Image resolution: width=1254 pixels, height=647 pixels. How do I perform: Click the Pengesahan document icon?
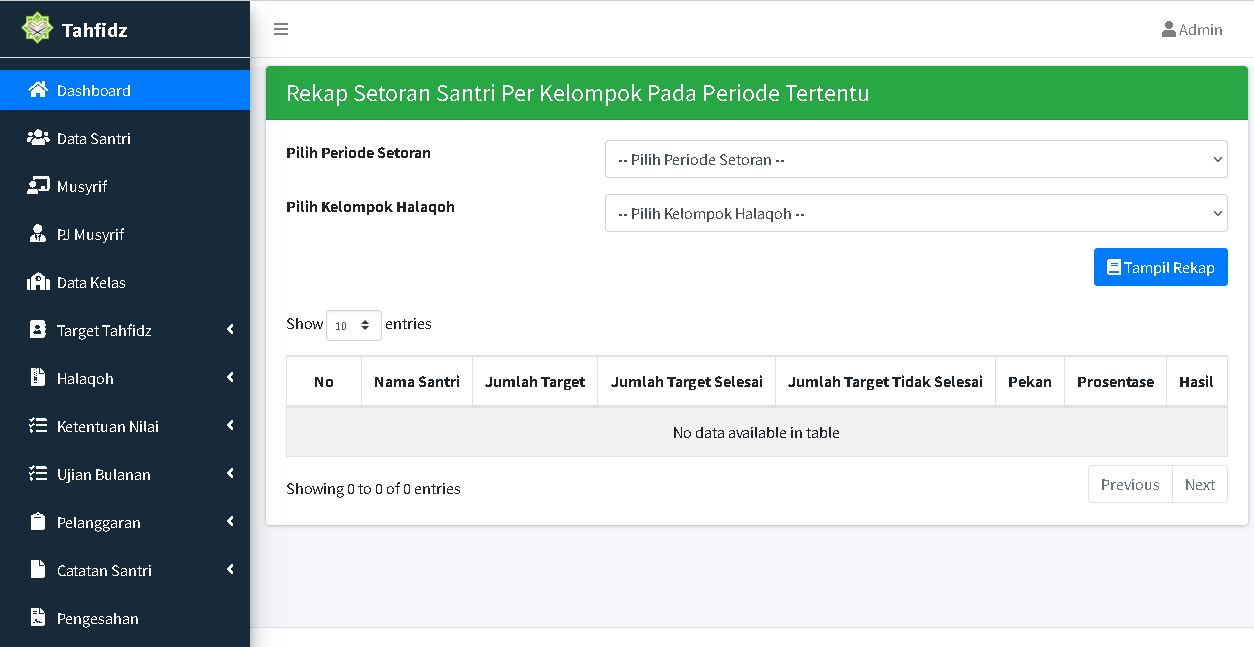(x=38, y=618)
